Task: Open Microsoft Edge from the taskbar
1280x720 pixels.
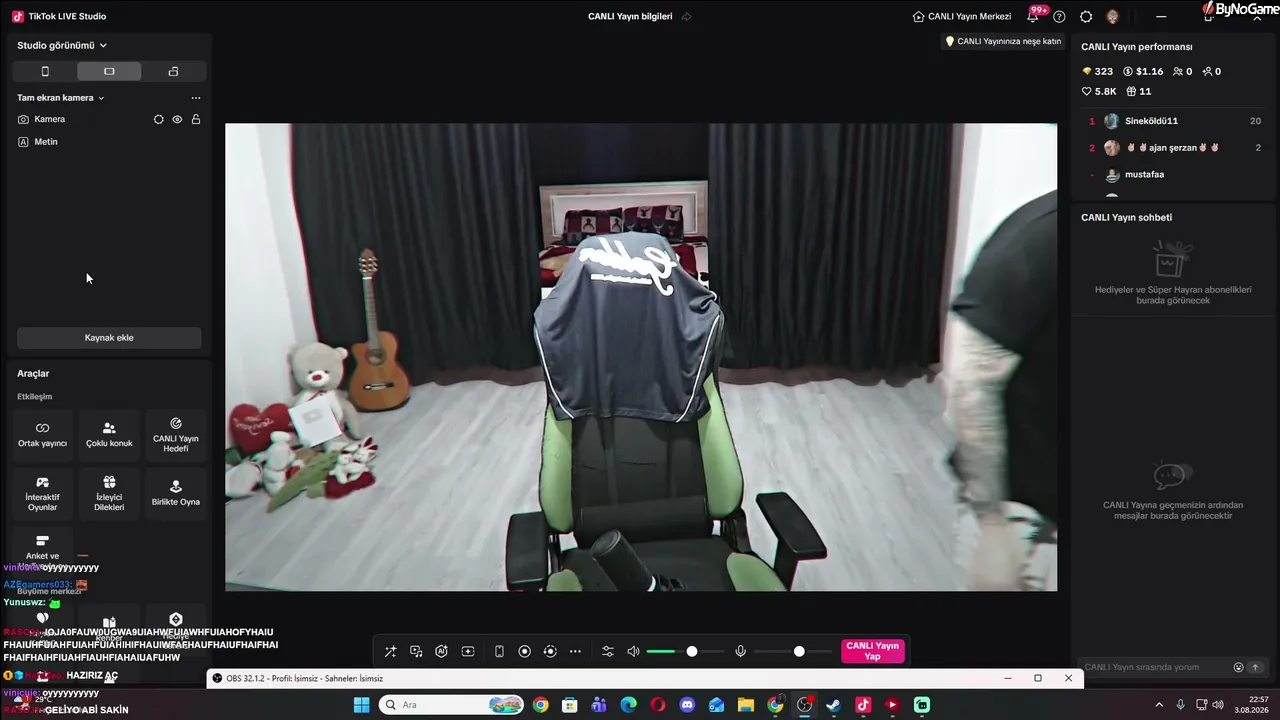Action: 628,705
